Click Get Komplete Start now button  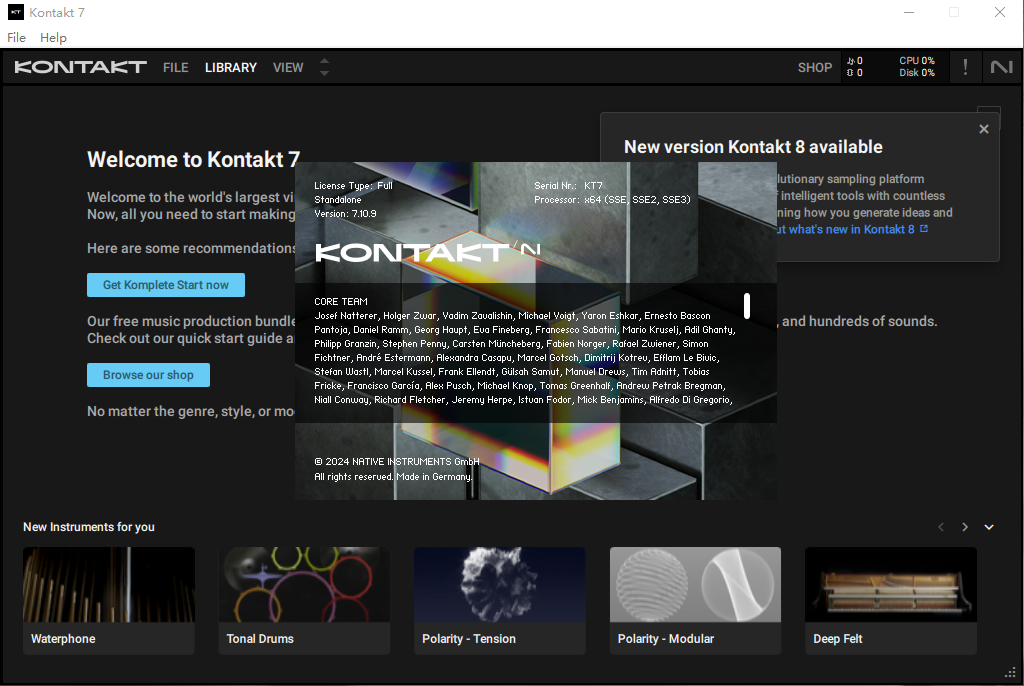click(166, 285)
